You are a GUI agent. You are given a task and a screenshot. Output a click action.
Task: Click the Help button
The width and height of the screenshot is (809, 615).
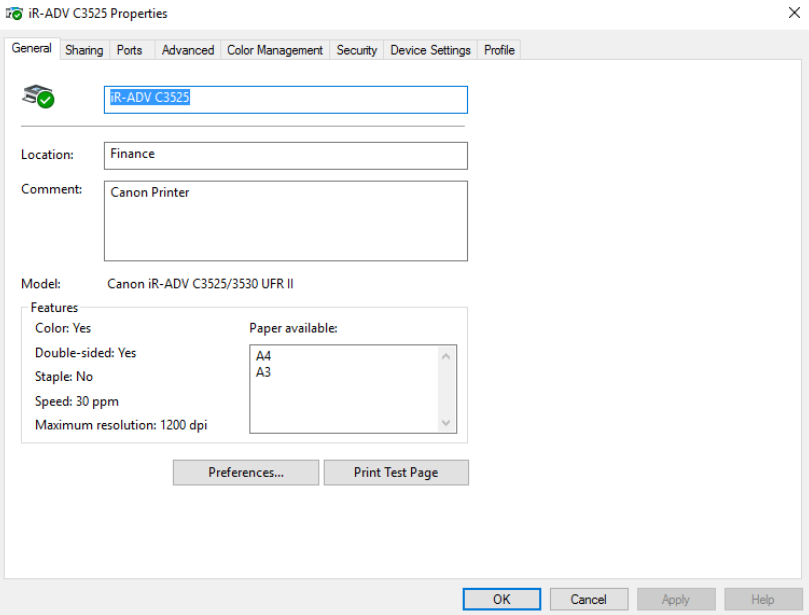[x=763, y=599]
